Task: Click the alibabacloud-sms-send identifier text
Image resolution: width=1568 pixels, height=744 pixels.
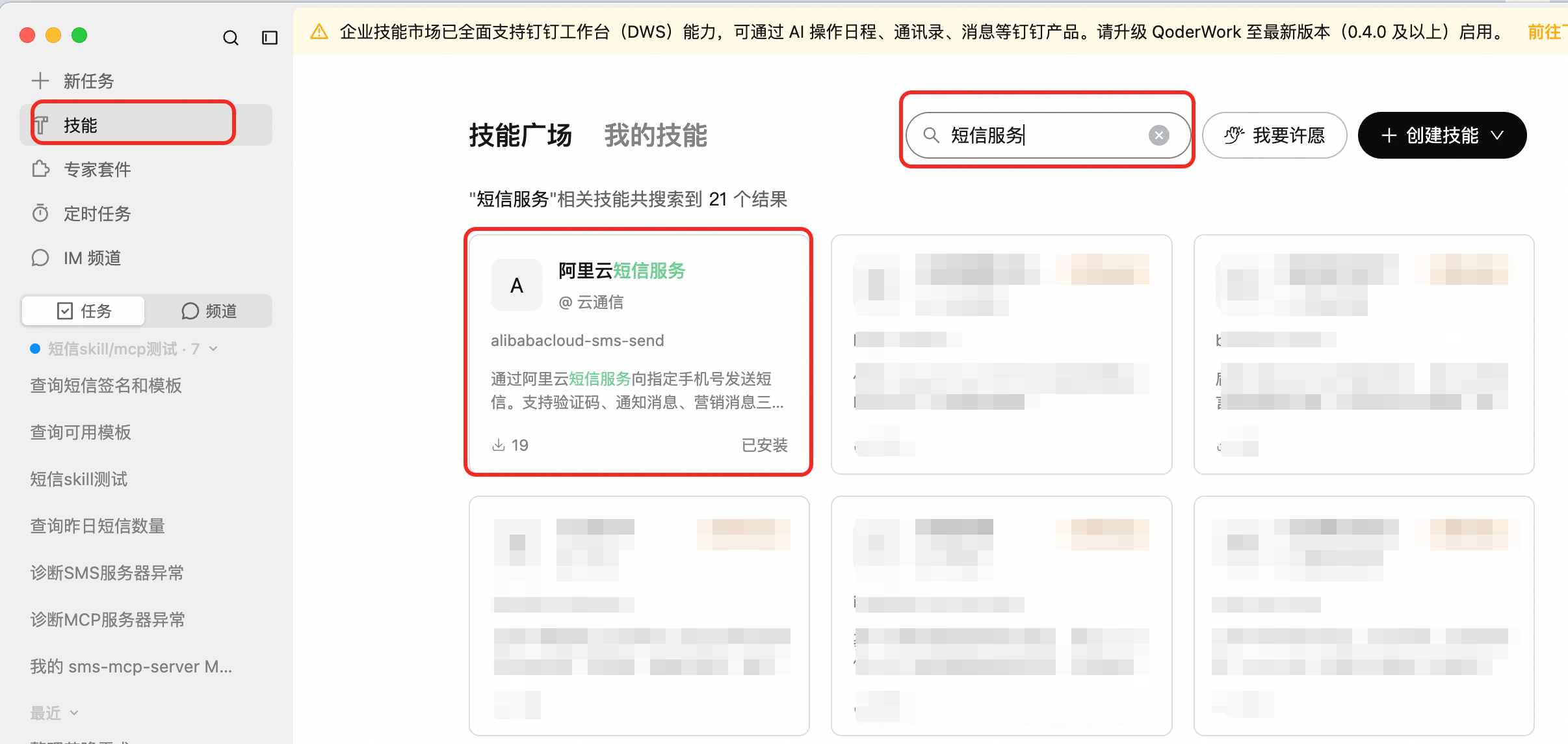Action: click(577, 340)
